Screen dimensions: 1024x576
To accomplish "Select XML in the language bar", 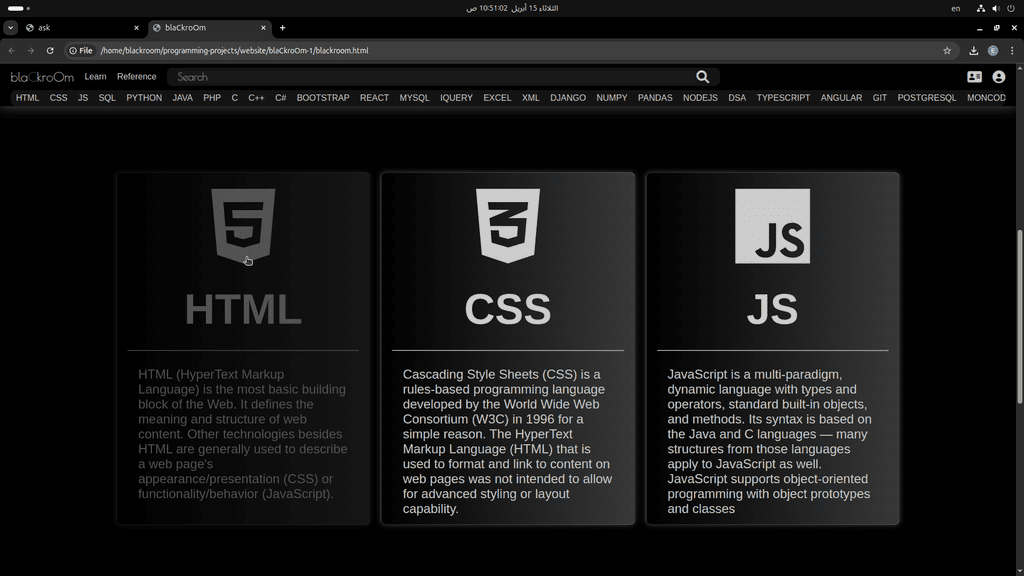I will [x=531, y=98].
